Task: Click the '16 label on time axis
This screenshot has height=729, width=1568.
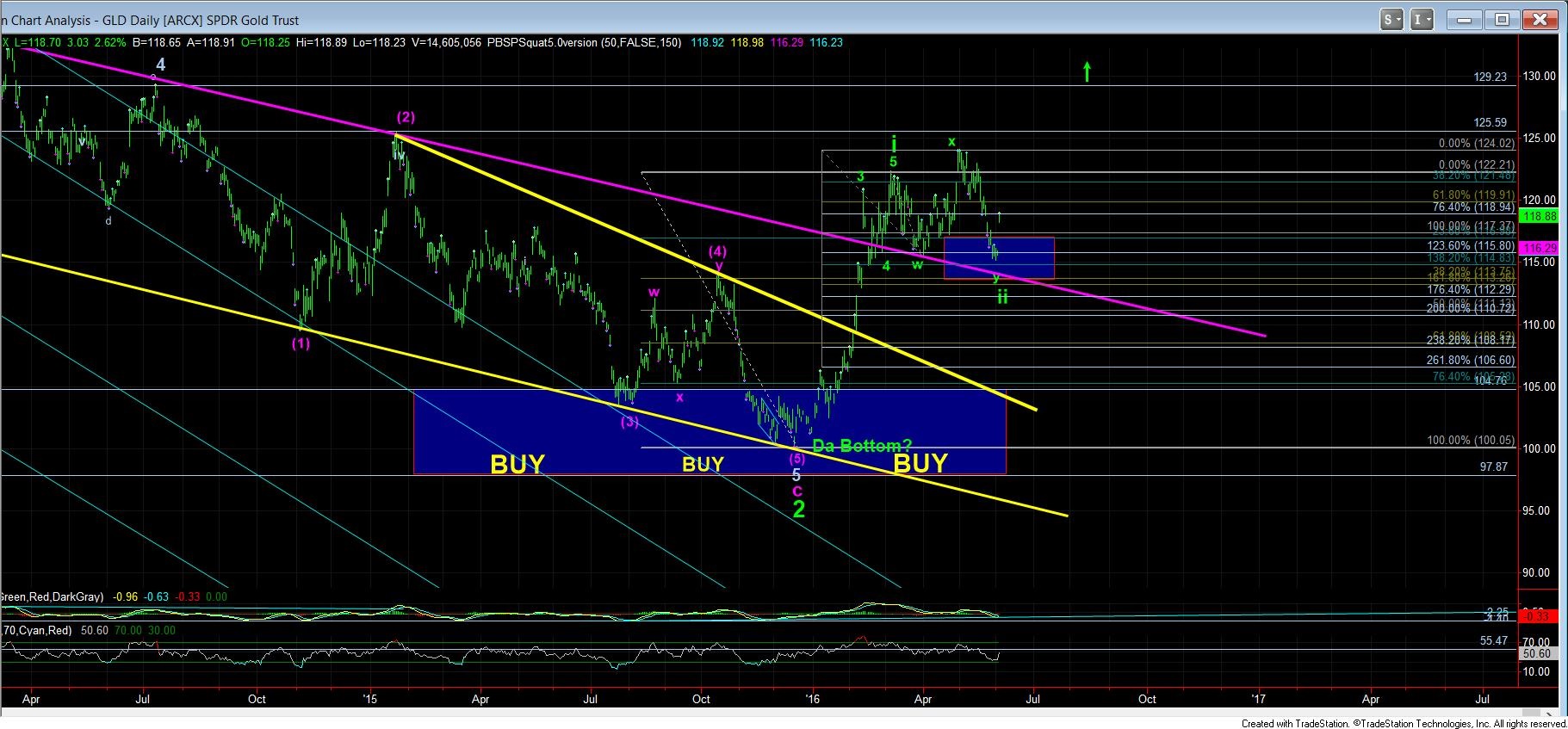Action: 811,699
